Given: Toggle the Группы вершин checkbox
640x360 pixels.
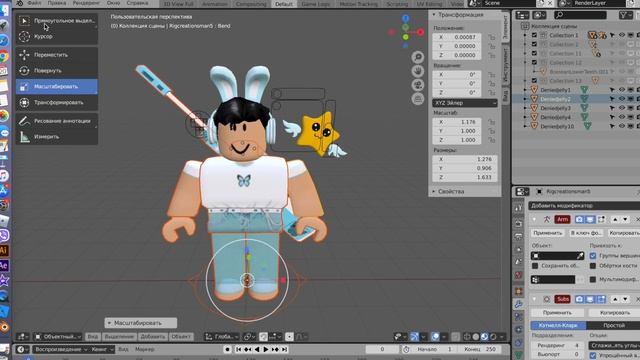Looking at the screenshot, I should tap(593, 256).
